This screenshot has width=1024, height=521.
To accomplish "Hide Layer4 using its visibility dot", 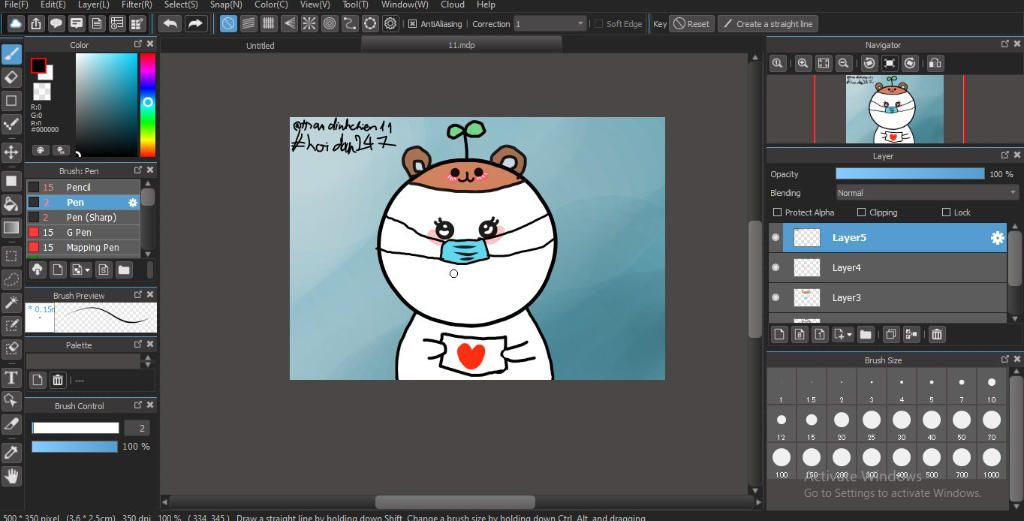I will [775, 267].
